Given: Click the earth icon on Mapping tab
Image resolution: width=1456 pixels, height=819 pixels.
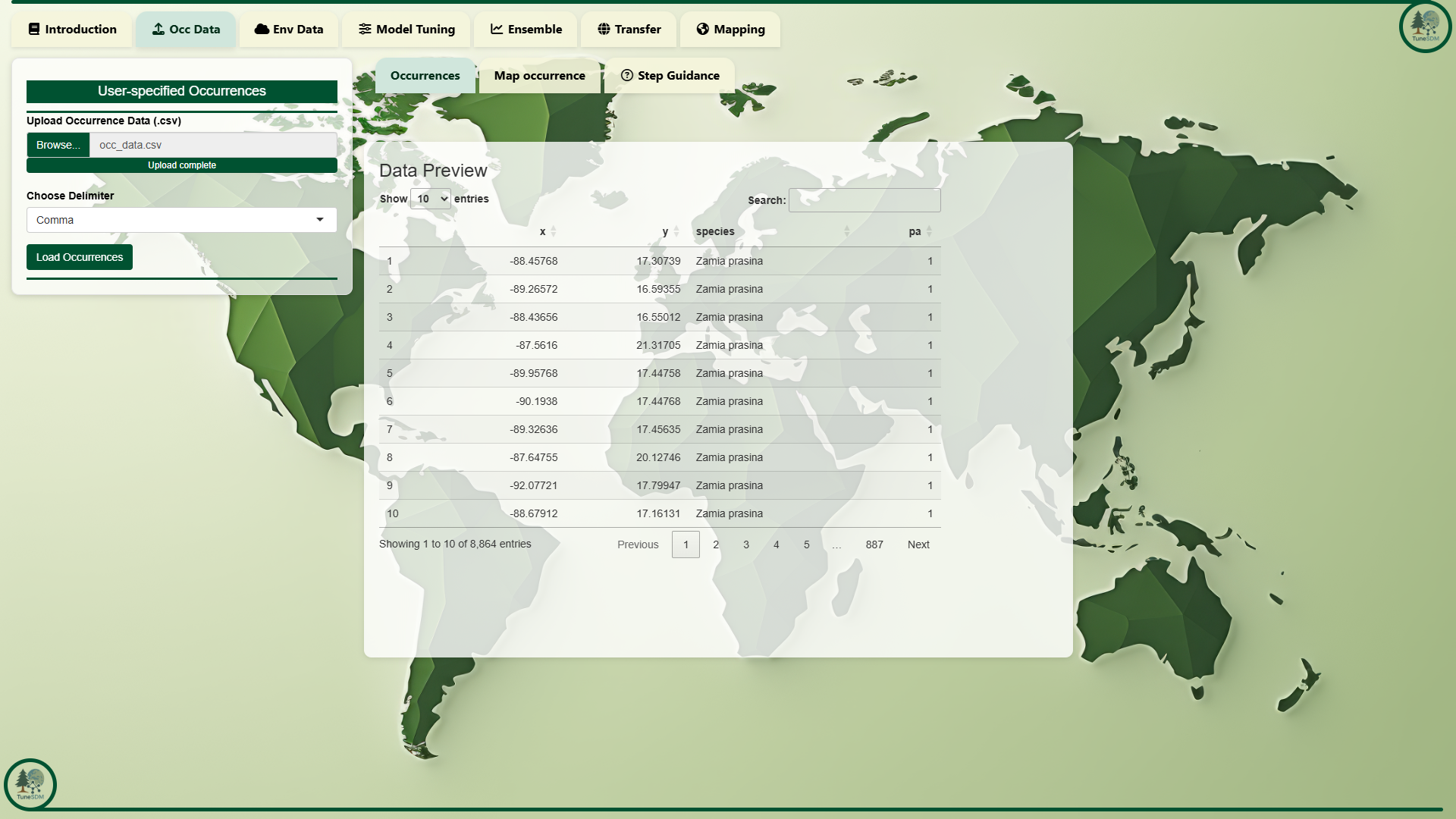Looking at the screenshot, I should click(702, 30).
